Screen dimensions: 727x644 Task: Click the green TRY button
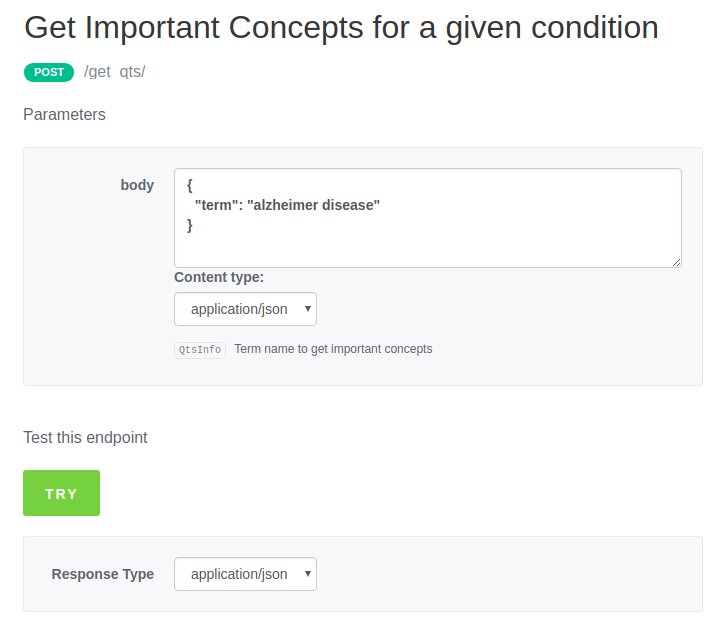pyautogui.click(x=61, y=493)
